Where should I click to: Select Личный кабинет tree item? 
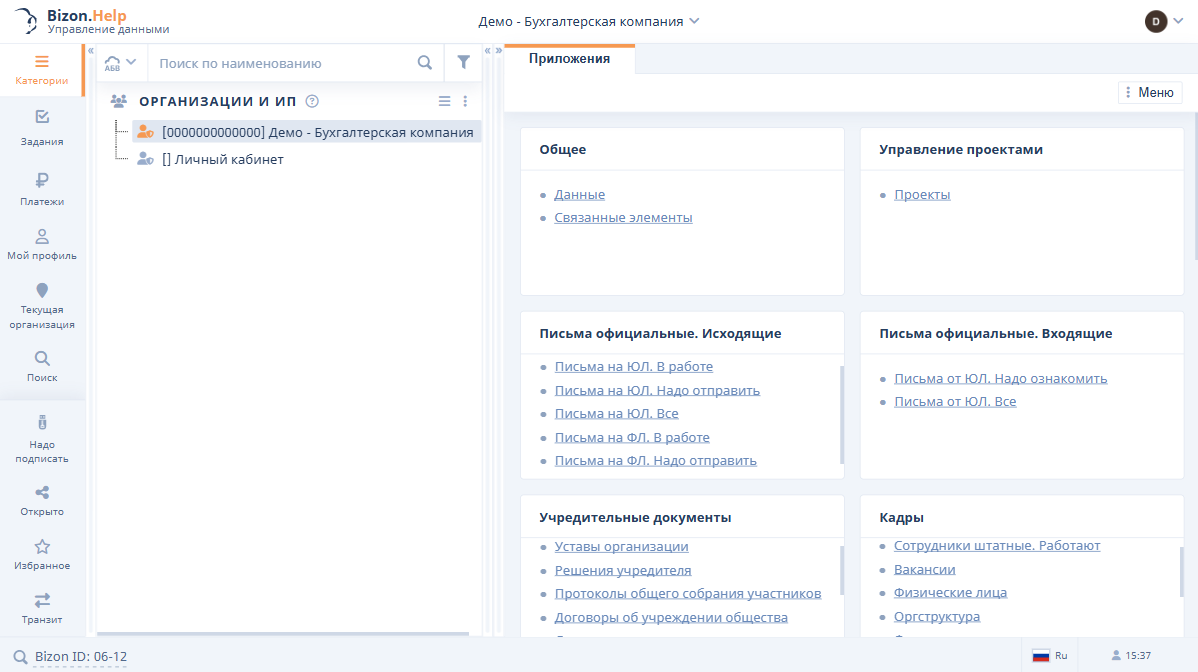(222, 160)
